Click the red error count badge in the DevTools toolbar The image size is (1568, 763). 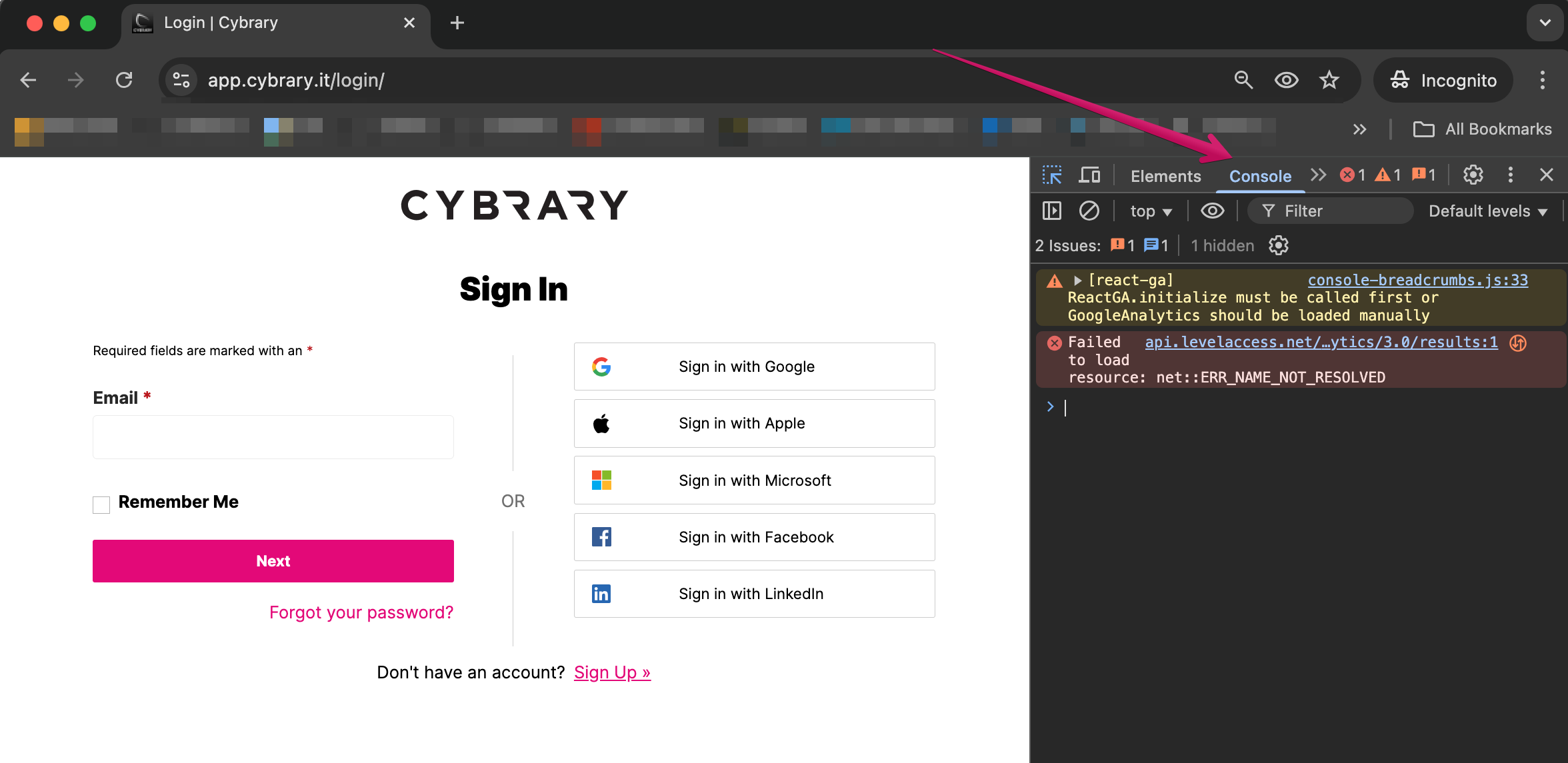click(1353, 175)
